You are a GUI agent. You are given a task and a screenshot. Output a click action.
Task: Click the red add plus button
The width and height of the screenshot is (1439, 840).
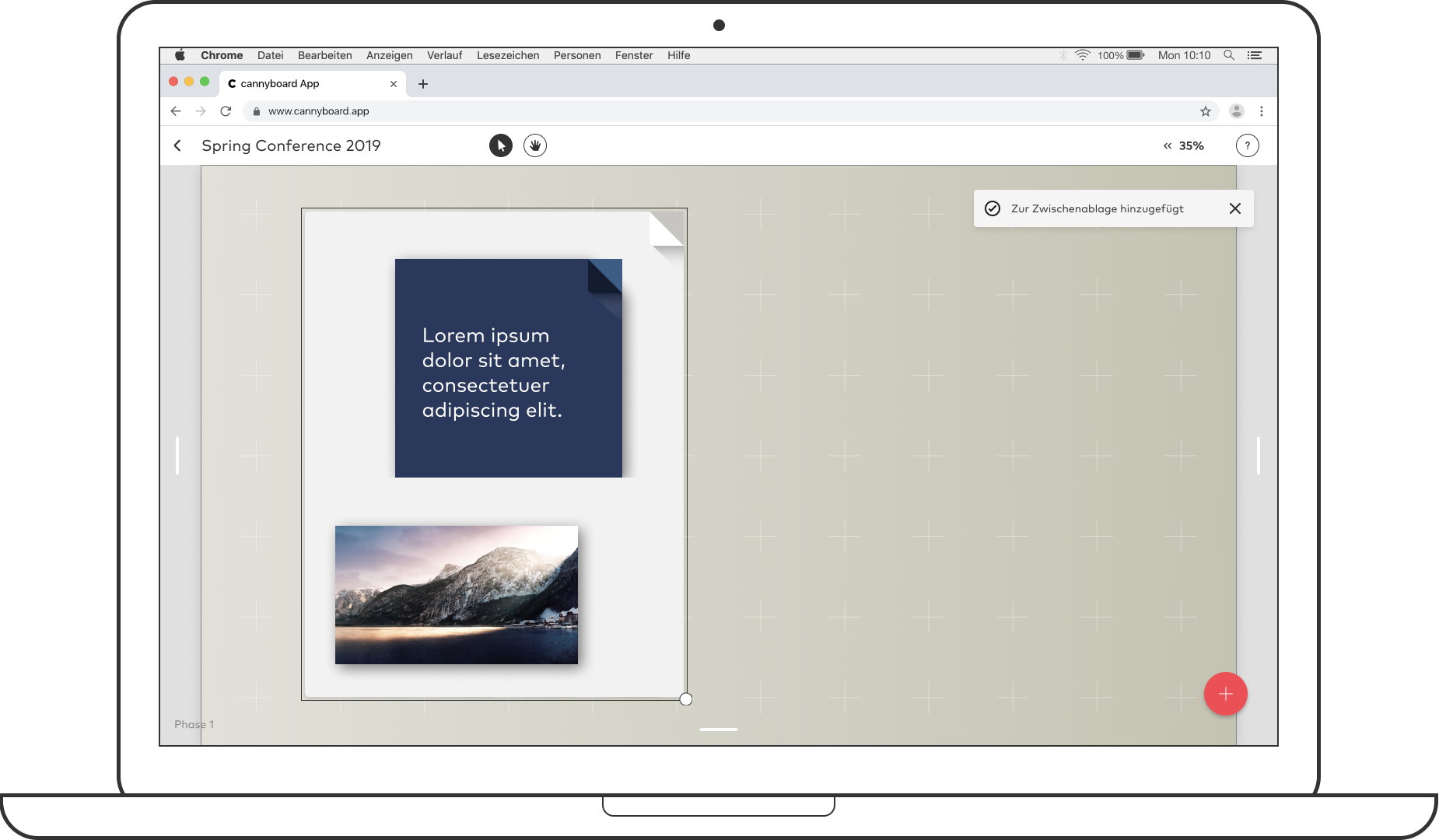(1226, 694)
